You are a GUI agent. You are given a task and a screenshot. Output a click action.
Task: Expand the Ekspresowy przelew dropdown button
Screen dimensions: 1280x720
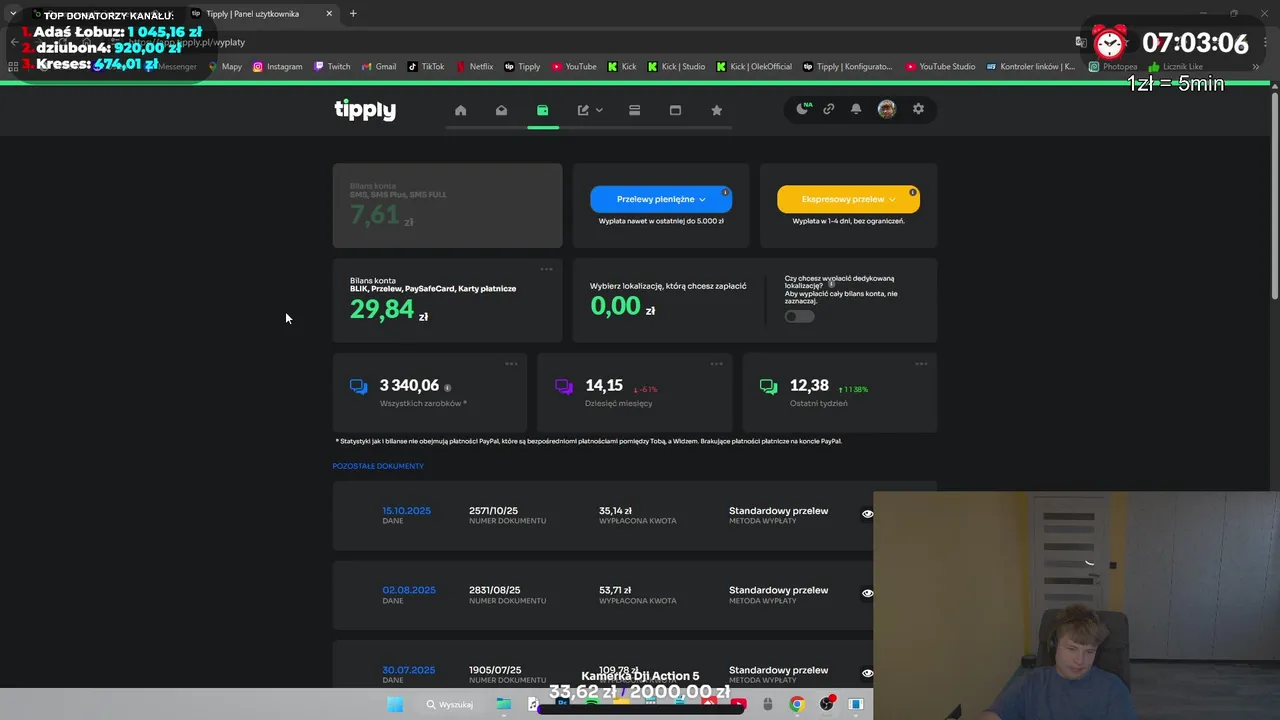(x=848, y=199)
